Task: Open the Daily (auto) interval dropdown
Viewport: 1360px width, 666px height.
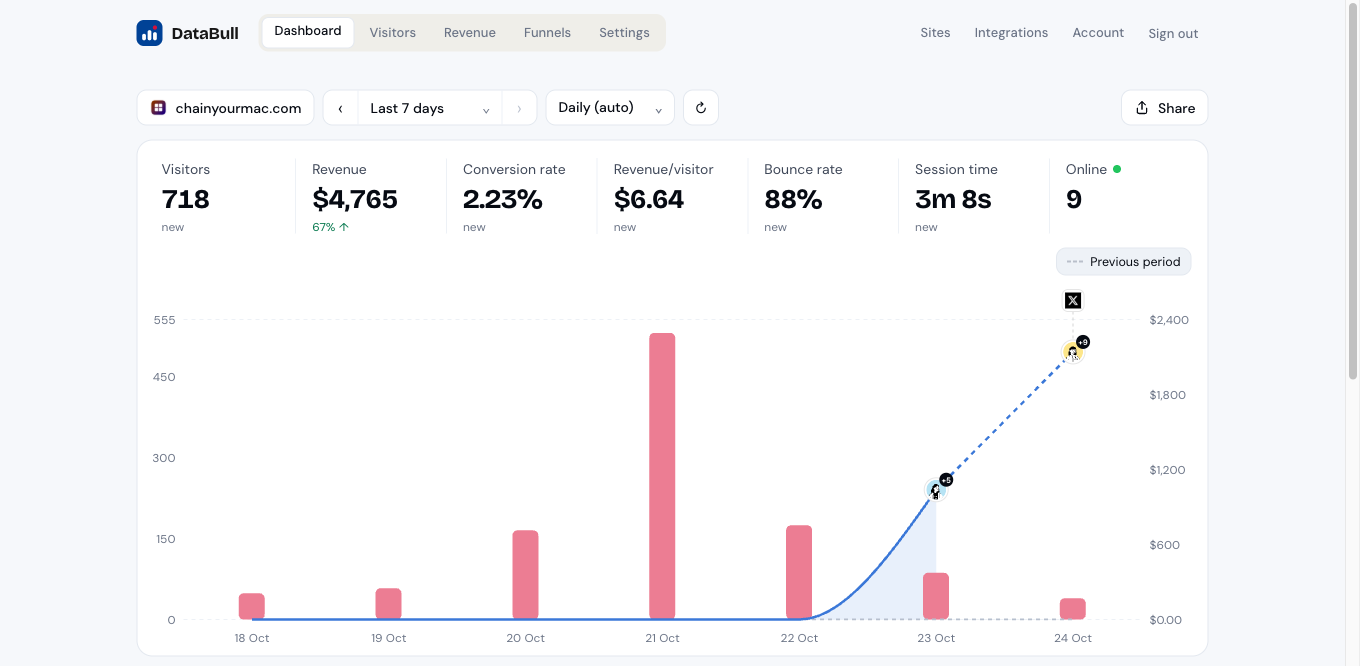Action: click(x=610, y=108)
